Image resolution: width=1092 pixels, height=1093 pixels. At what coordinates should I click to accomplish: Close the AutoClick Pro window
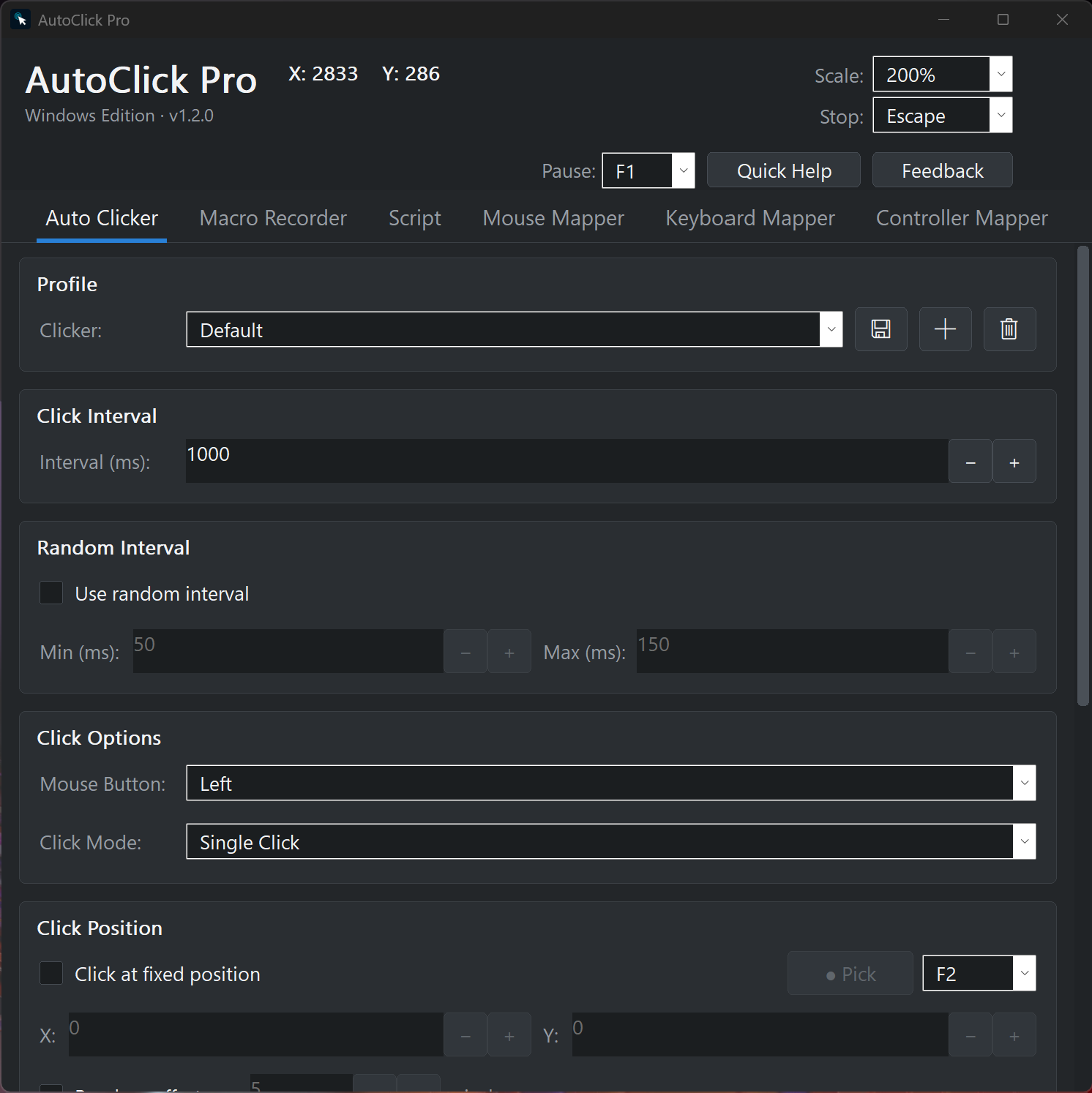[1062, 20]
